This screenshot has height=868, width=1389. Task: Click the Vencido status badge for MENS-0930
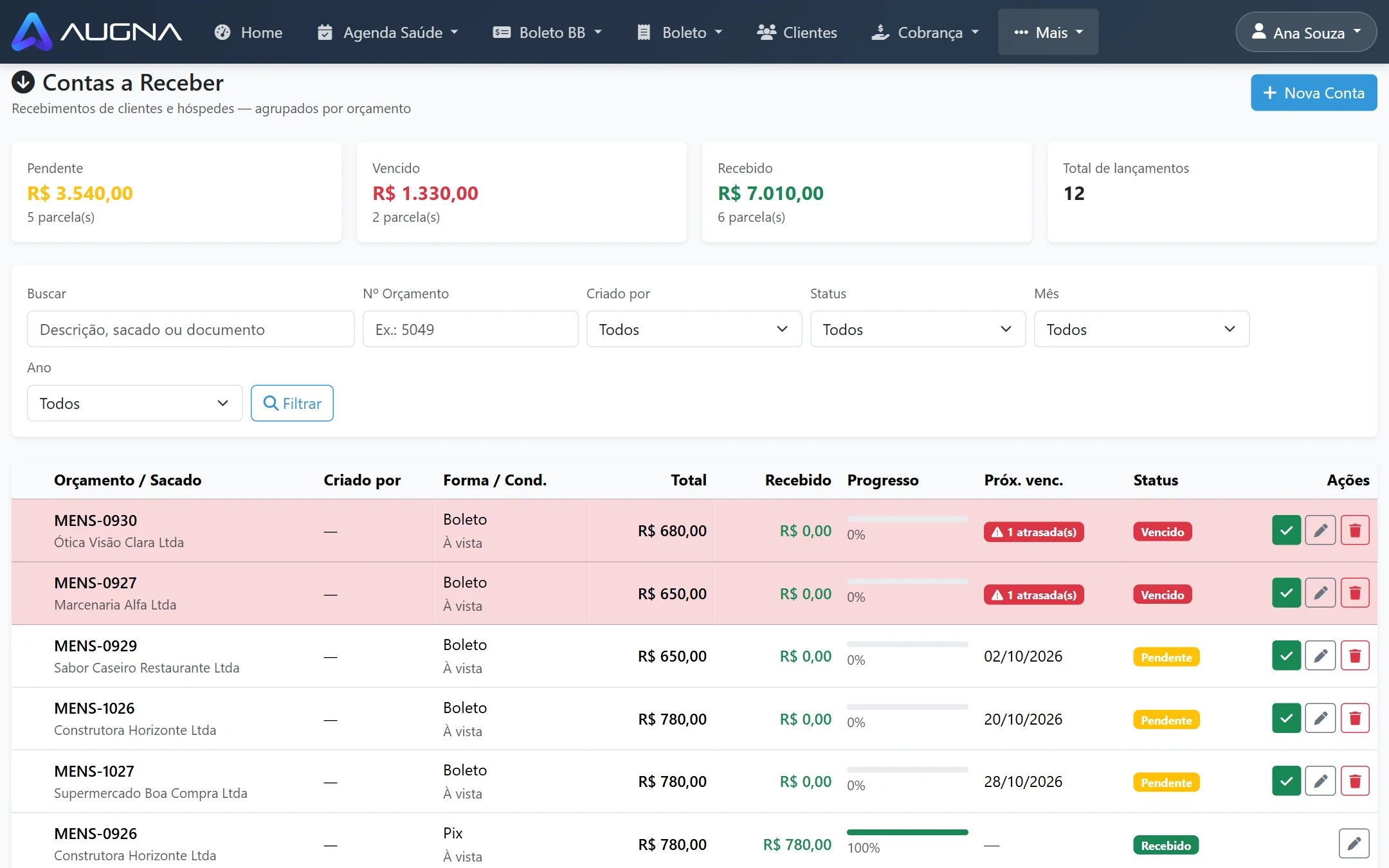pyautogui.click(x=1162, y=532)
